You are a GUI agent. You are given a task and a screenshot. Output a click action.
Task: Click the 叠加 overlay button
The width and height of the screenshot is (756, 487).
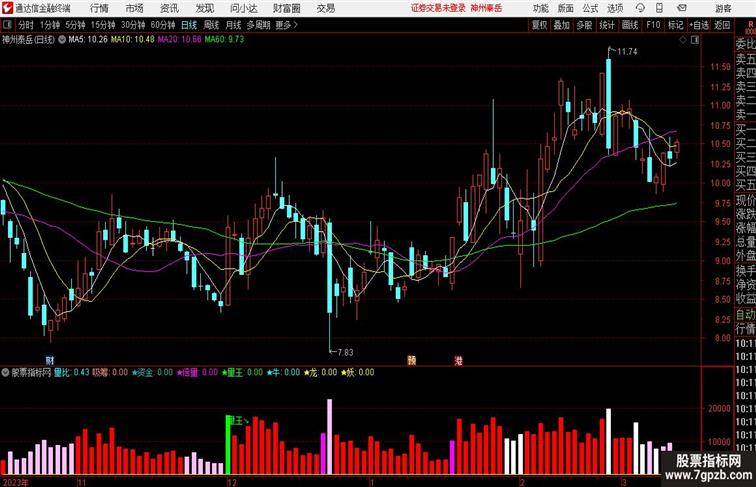coord(562,25)
